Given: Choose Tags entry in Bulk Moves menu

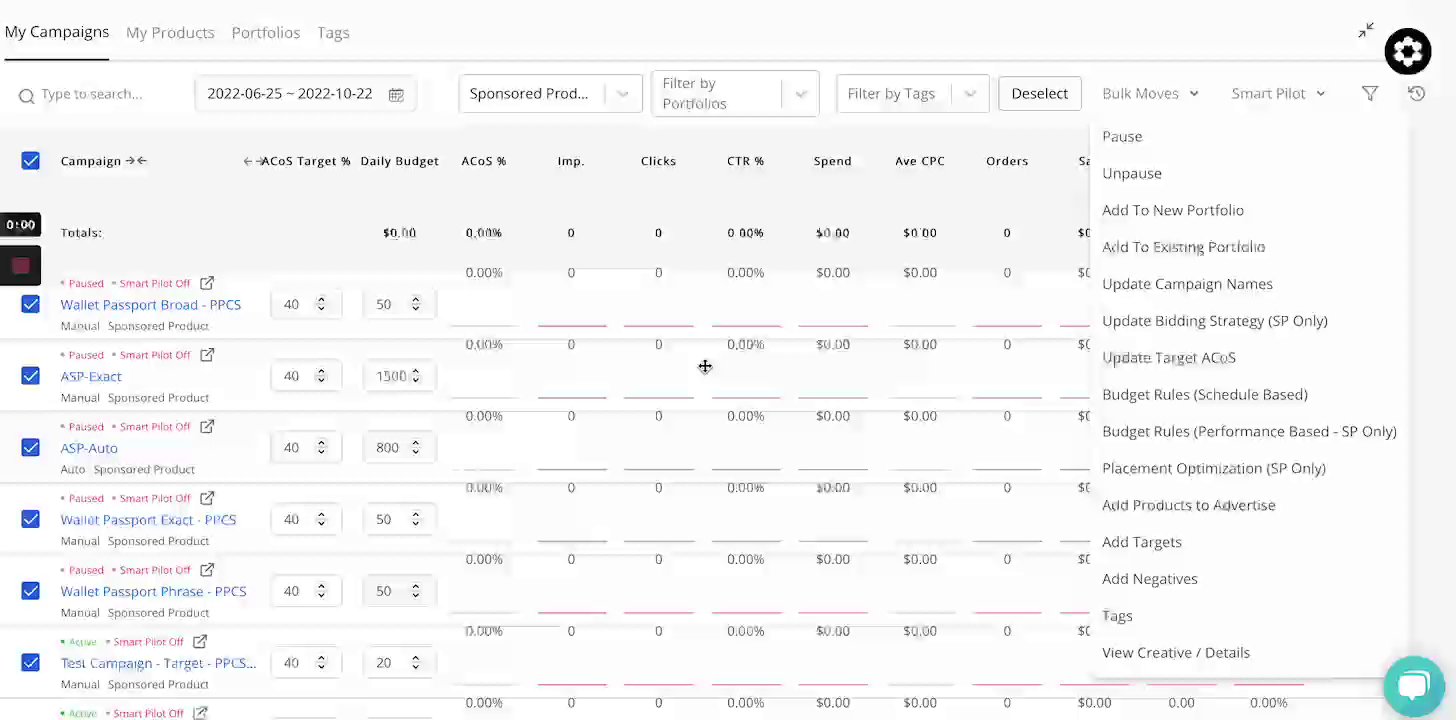Looking at the screenshot, I should click(1117, 616).
